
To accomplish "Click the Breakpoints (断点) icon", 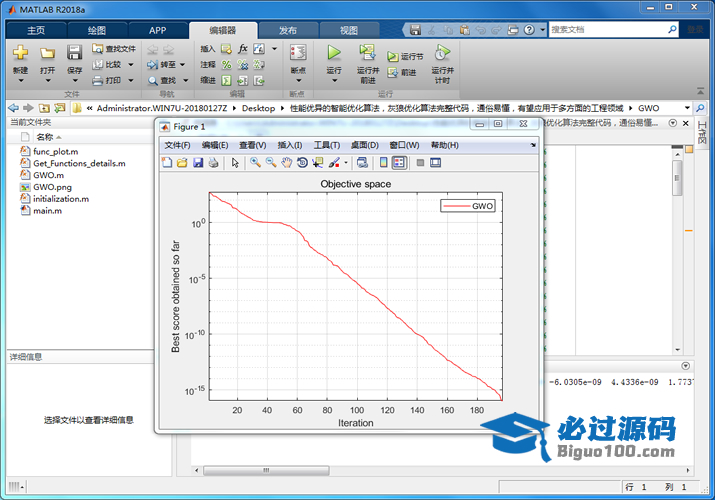I will pos(297,53).
